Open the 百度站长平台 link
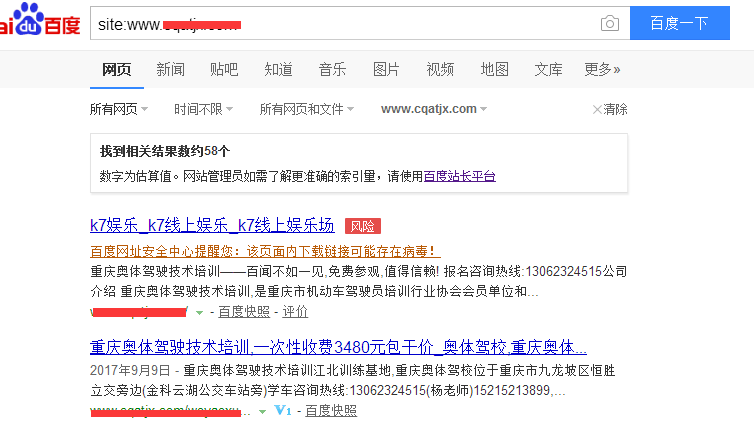Image resolution: width=754 pixels, height=427 pixels. (x=459, y=176)
